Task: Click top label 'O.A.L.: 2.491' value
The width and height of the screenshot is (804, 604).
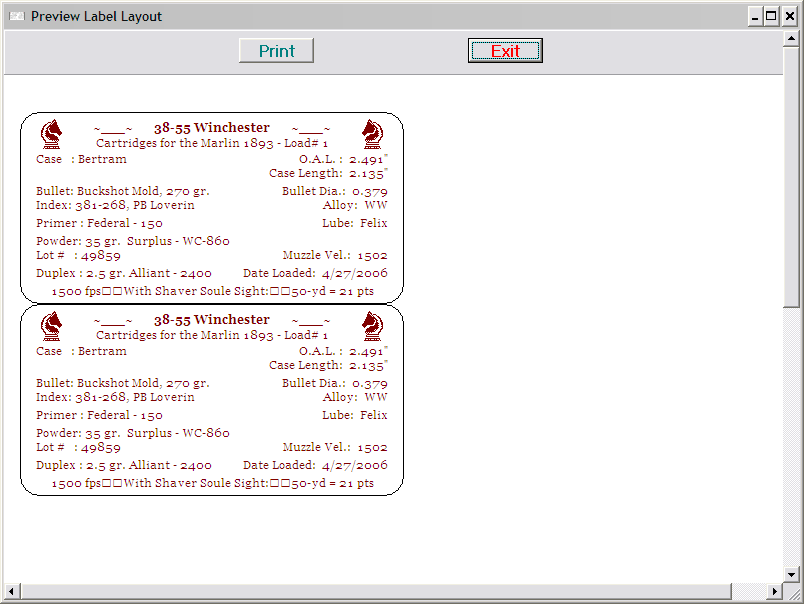Action: coord(343,159)
